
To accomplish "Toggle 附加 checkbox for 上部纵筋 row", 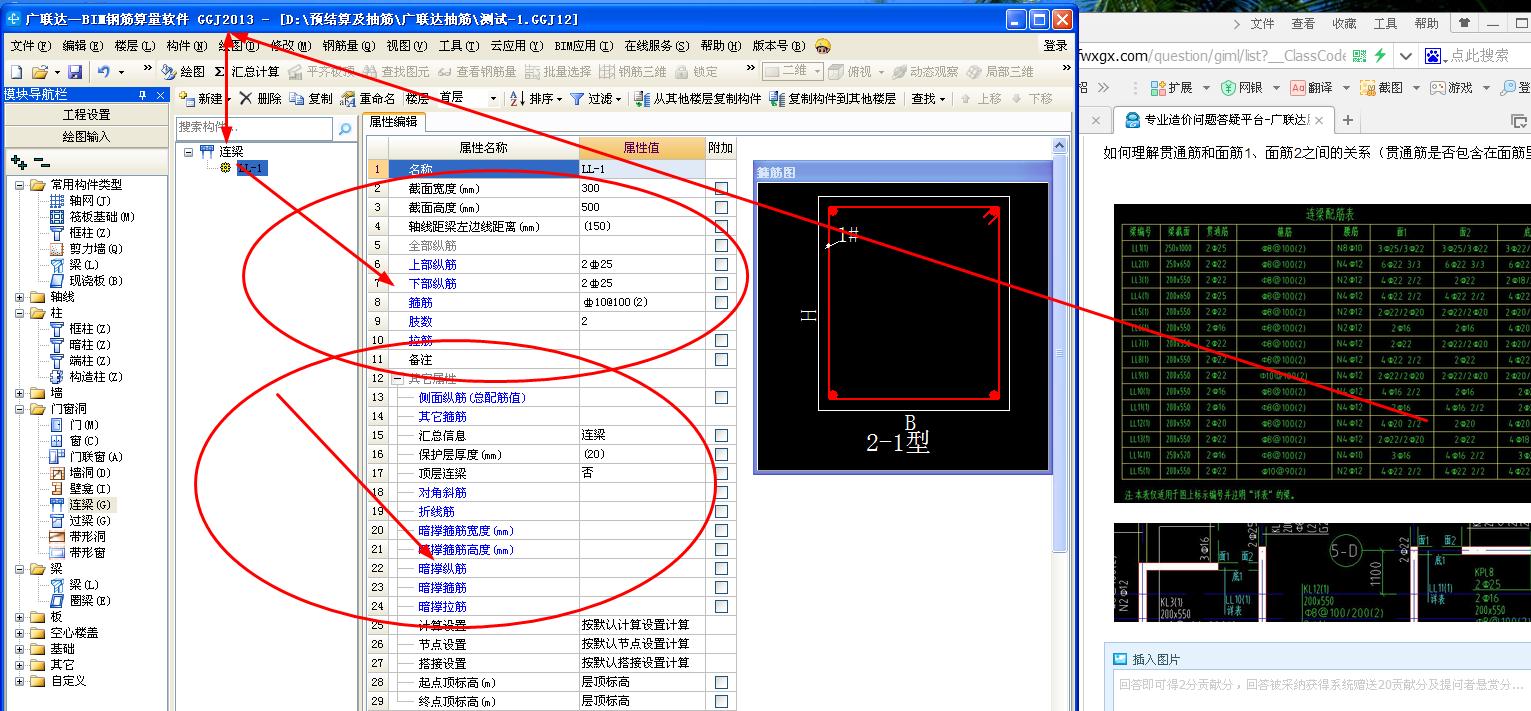I will pyautogui.click(x=721, y=264).
